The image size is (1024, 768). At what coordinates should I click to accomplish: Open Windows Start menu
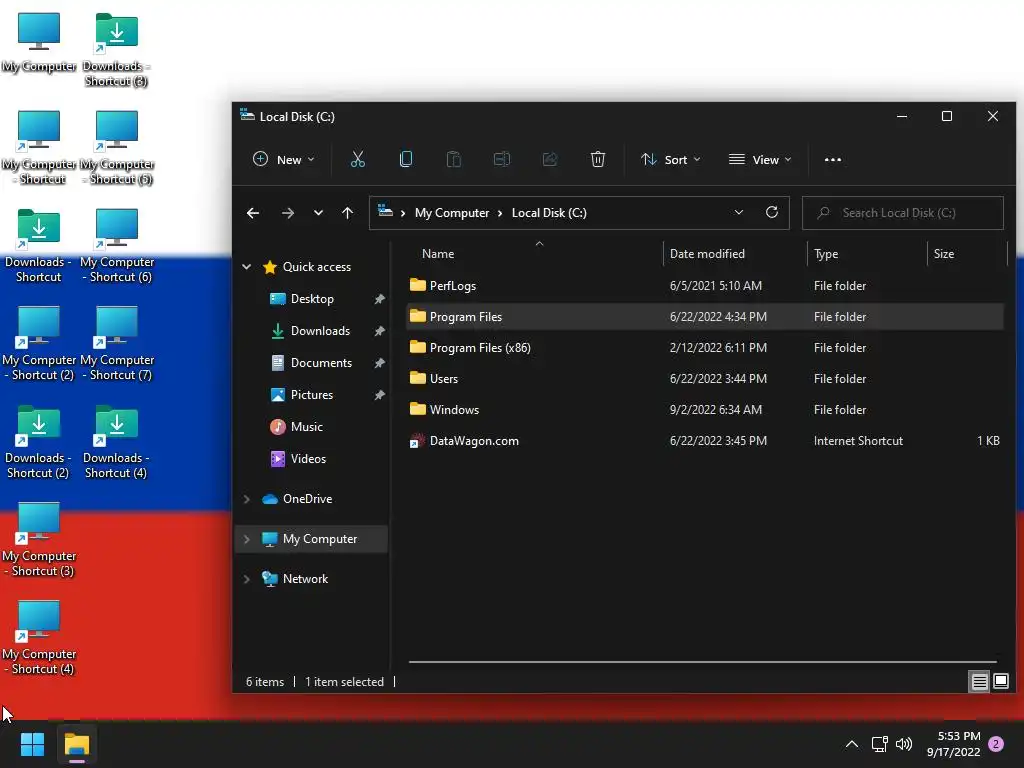(32, 744)
